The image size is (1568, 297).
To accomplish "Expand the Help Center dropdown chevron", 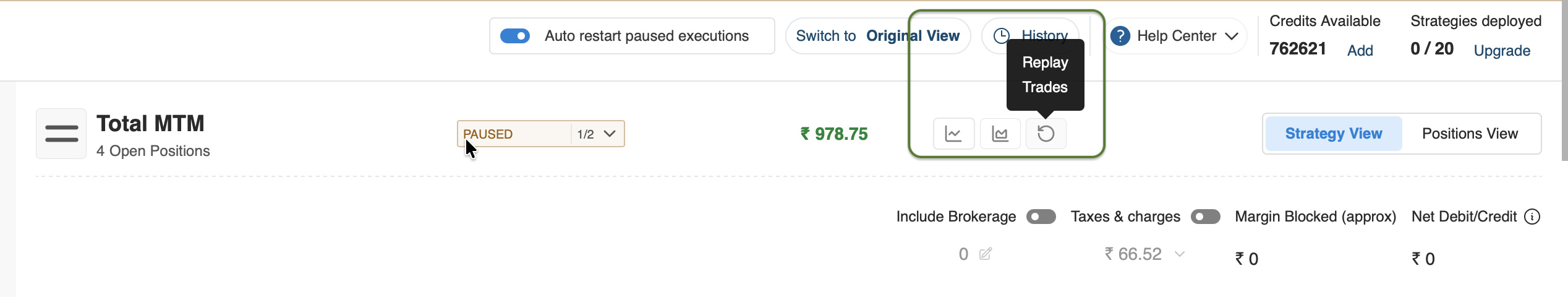I will pyautogui.click(x=1232, y=36).
